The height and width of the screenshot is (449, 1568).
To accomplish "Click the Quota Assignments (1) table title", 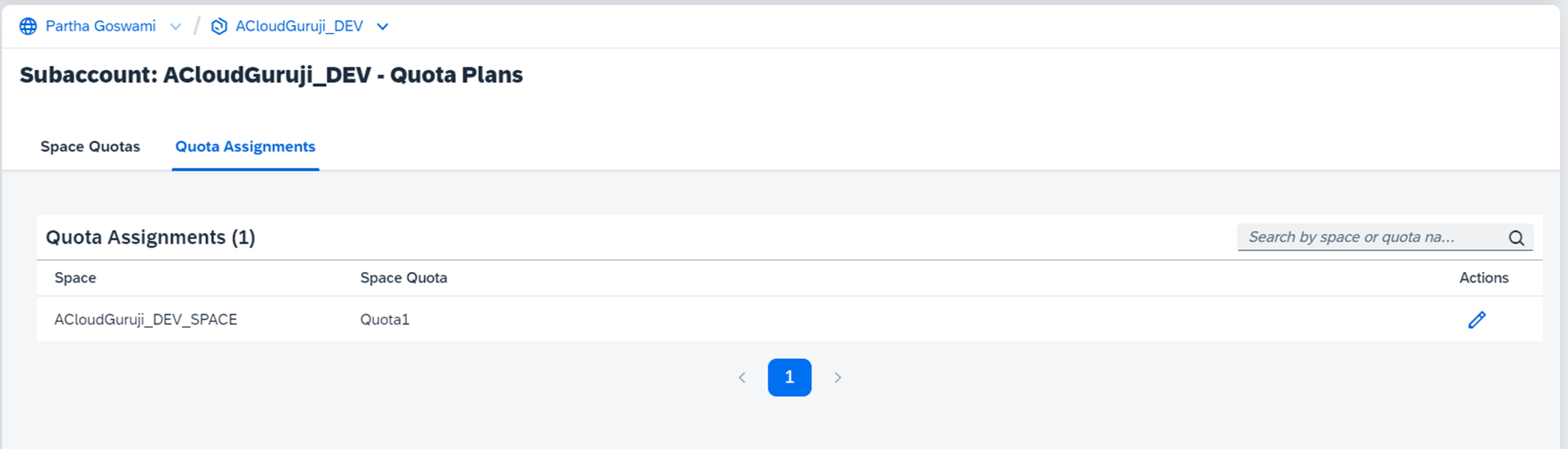I will point(151,237).
